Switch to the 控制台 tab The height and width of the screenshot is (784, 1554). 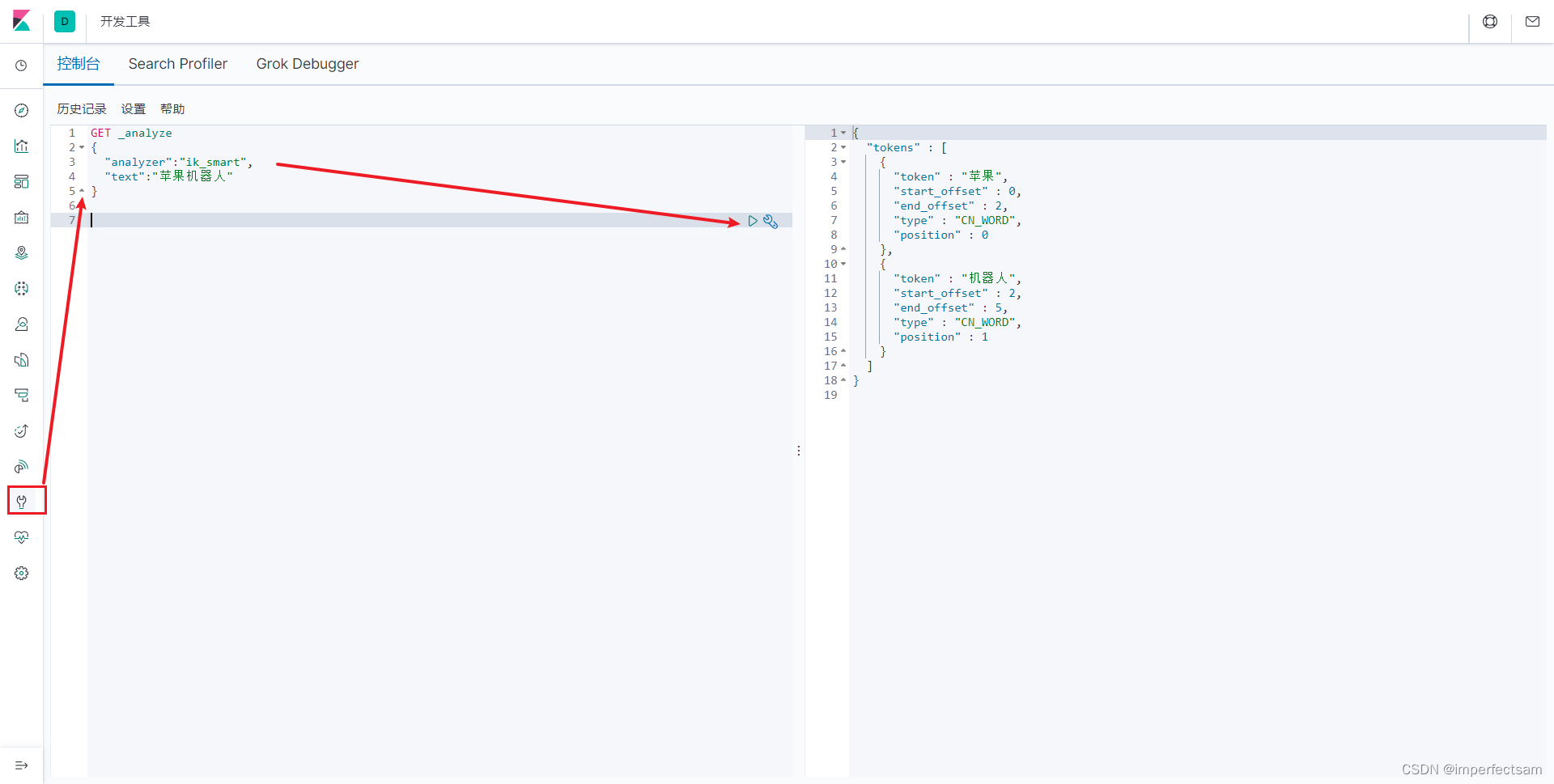79,64
